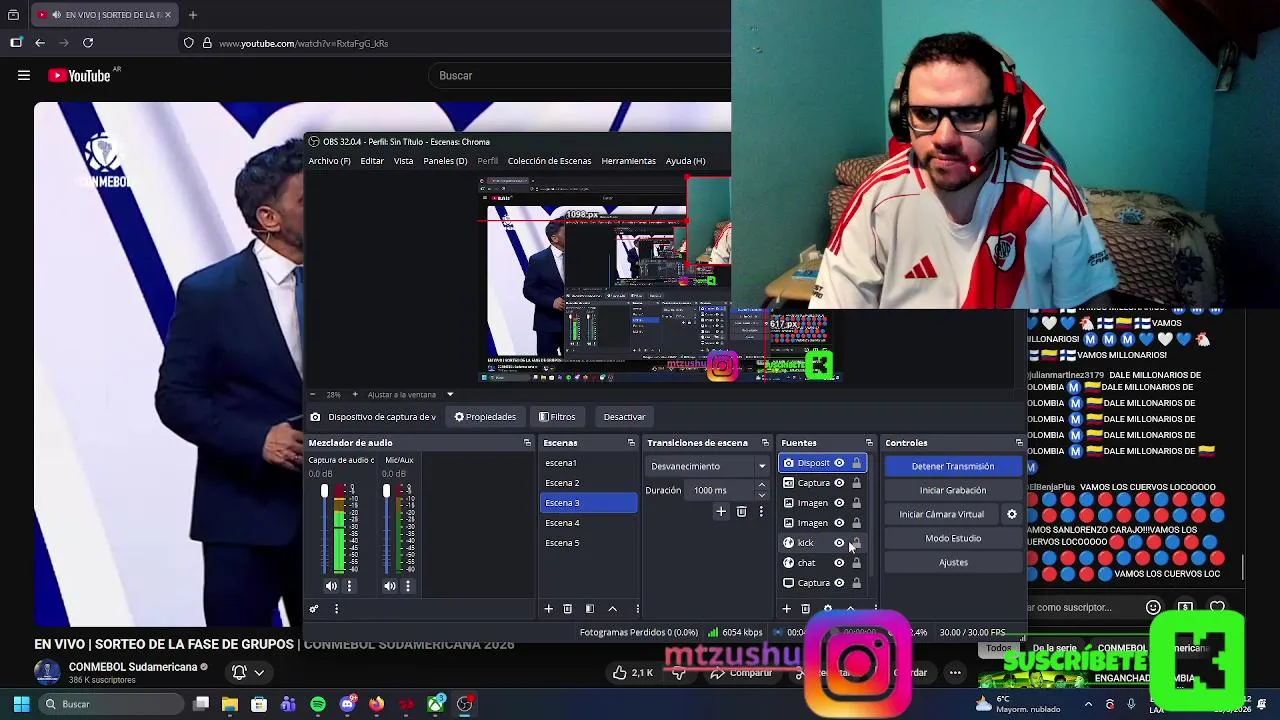Screen dimensions: 1280x720
Task: Open OBS Ajustes settings
Action: pos(953,562)
